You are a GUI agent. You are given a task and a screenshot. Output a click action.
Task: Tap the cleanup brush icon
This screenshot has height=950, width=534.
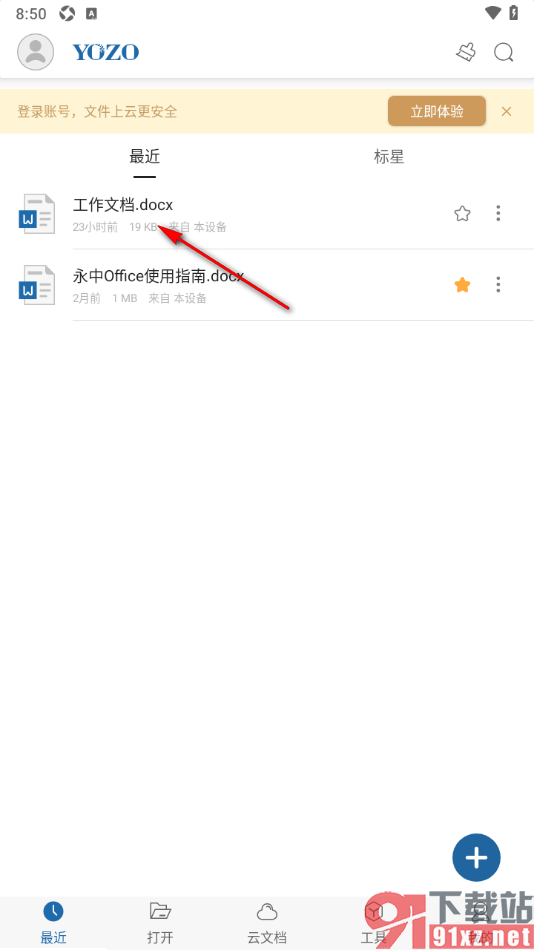466,53
